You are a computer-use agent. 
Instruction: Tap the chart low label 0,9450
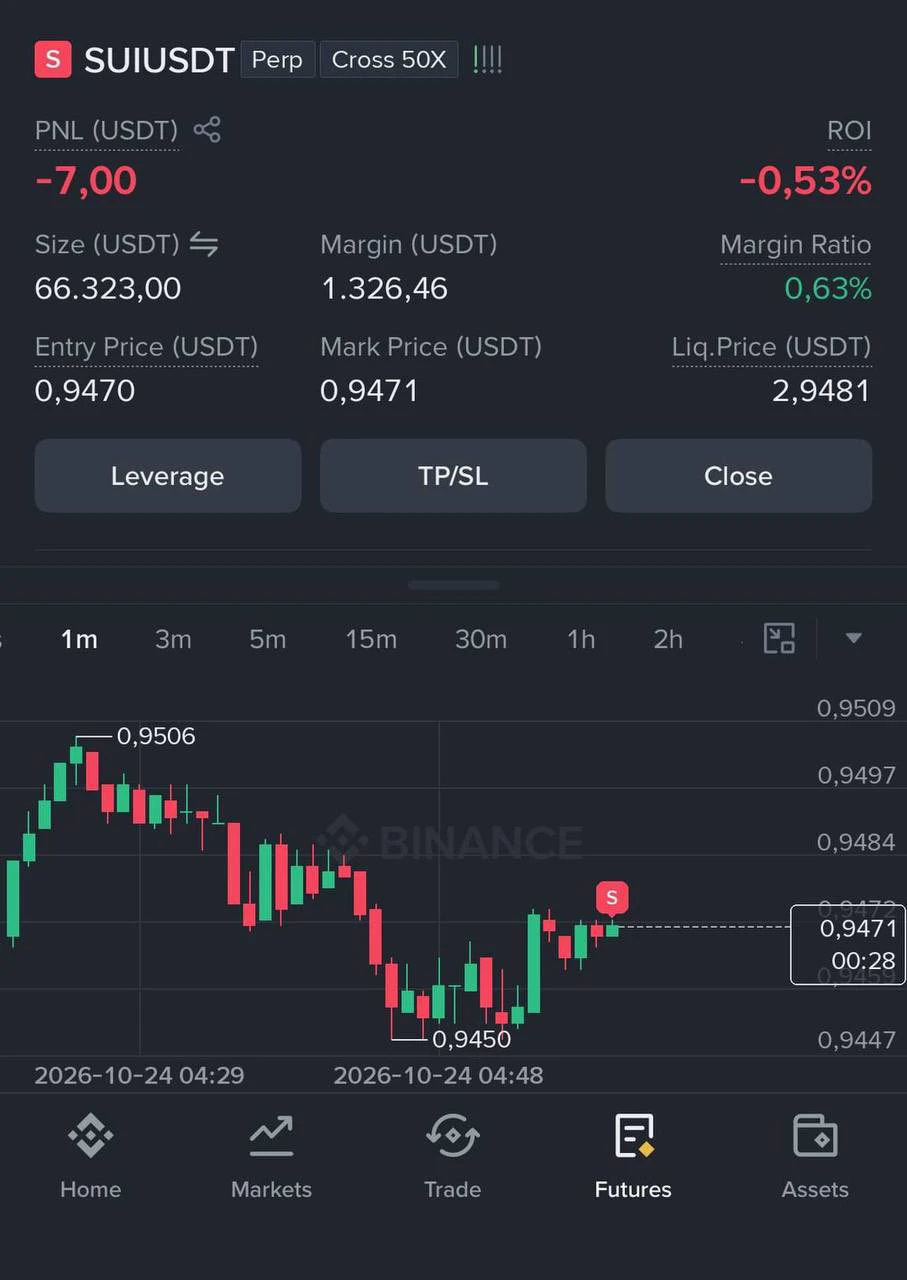[471, 1040]
